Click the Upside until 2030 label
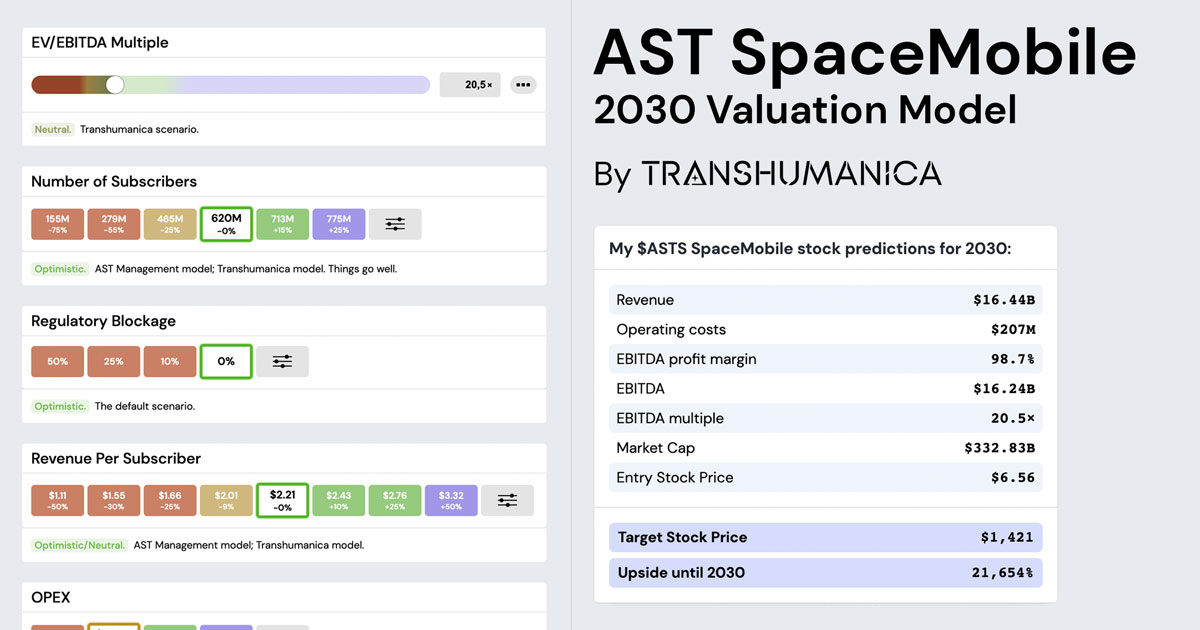Image resolution: width=1200 pixels, height=630 pixels. [681, 573]
